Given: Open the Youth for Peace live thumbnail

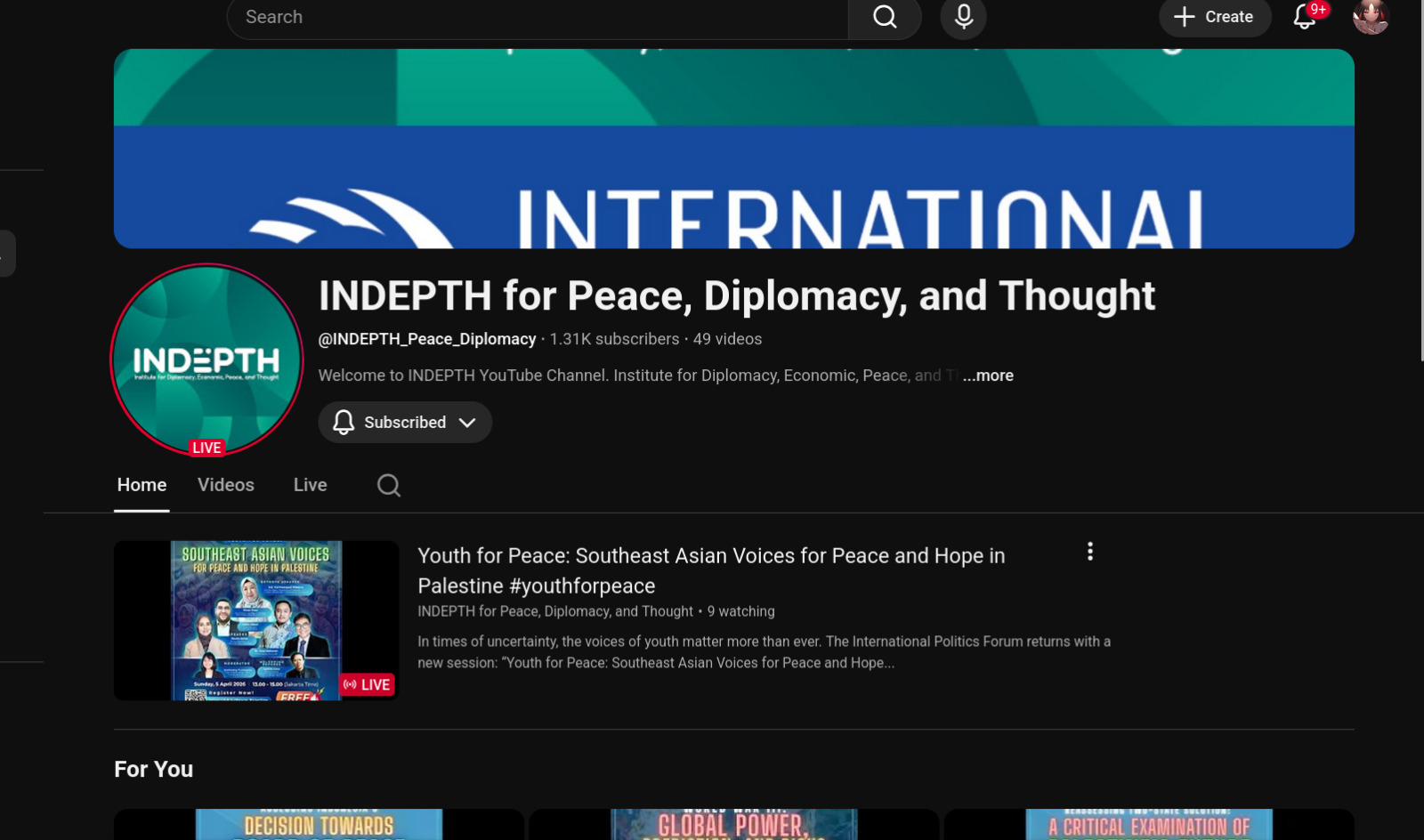Looking at the screenshot, I should tap(256, 620).
